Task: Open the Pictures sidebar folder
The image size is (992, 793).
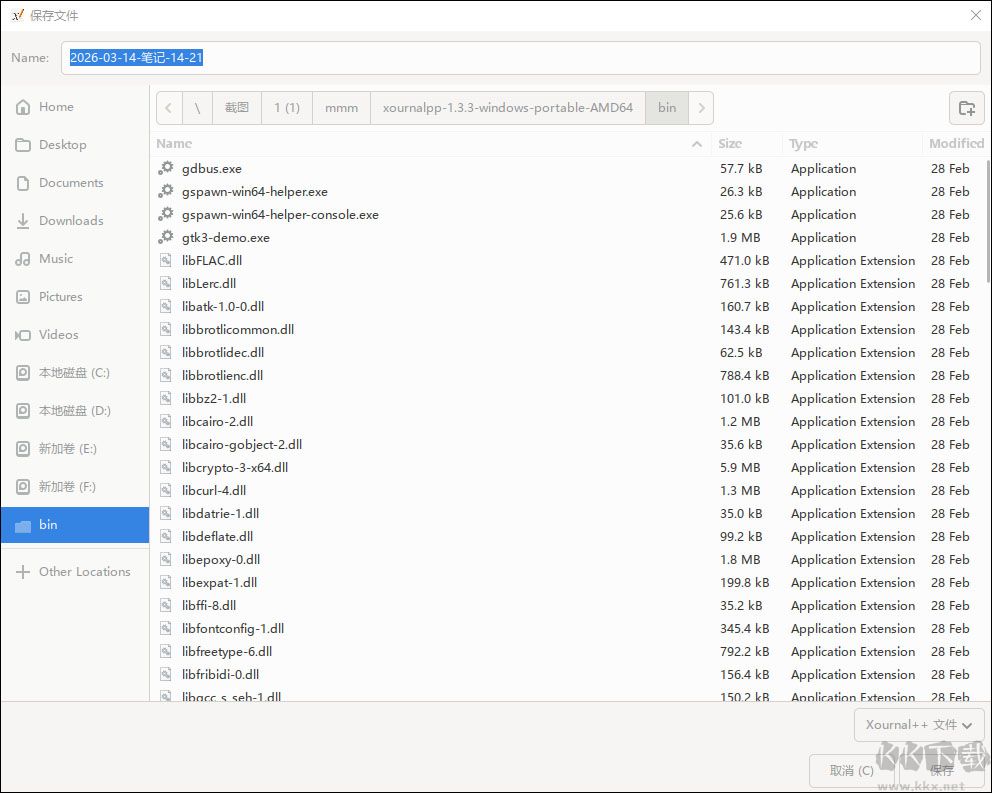Action: point(75,297)
